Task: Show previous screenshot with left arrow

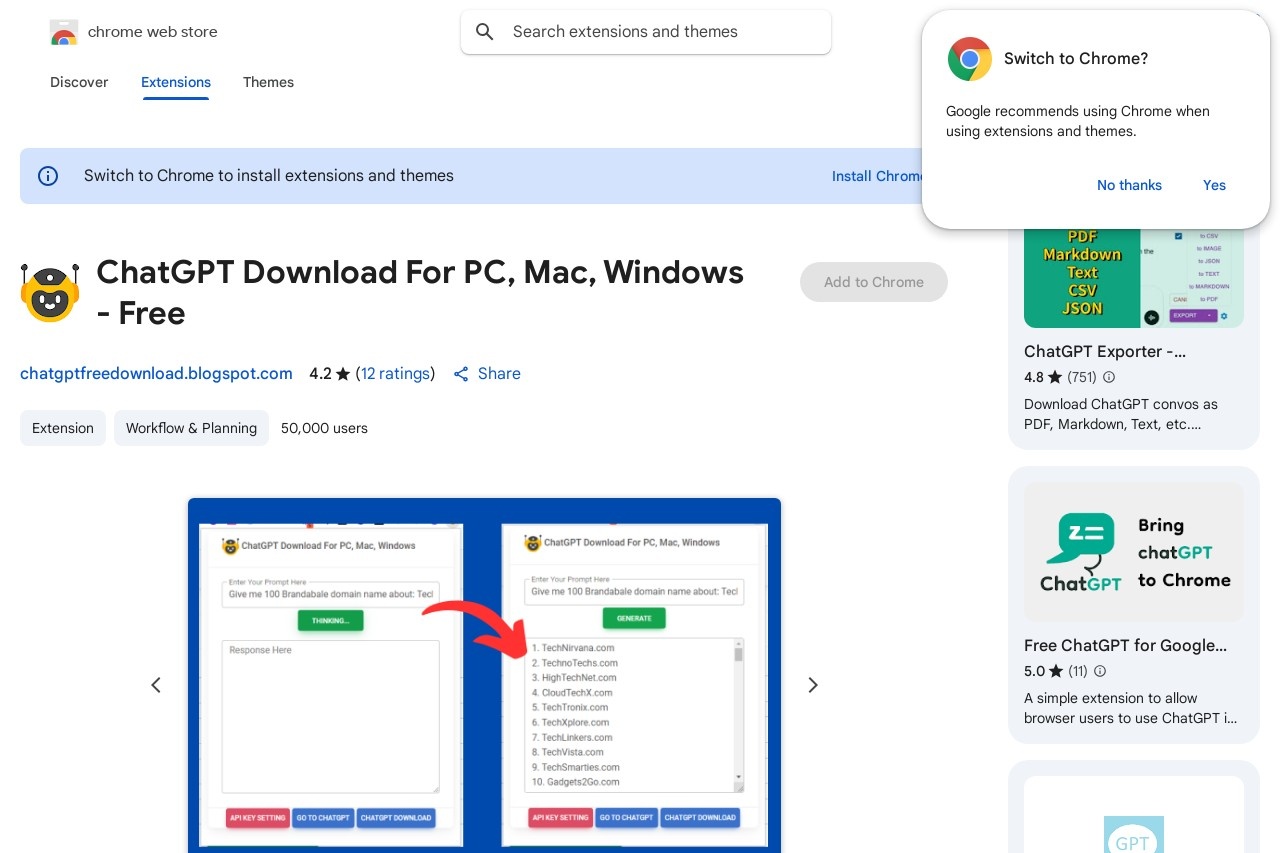Action: 156,685
